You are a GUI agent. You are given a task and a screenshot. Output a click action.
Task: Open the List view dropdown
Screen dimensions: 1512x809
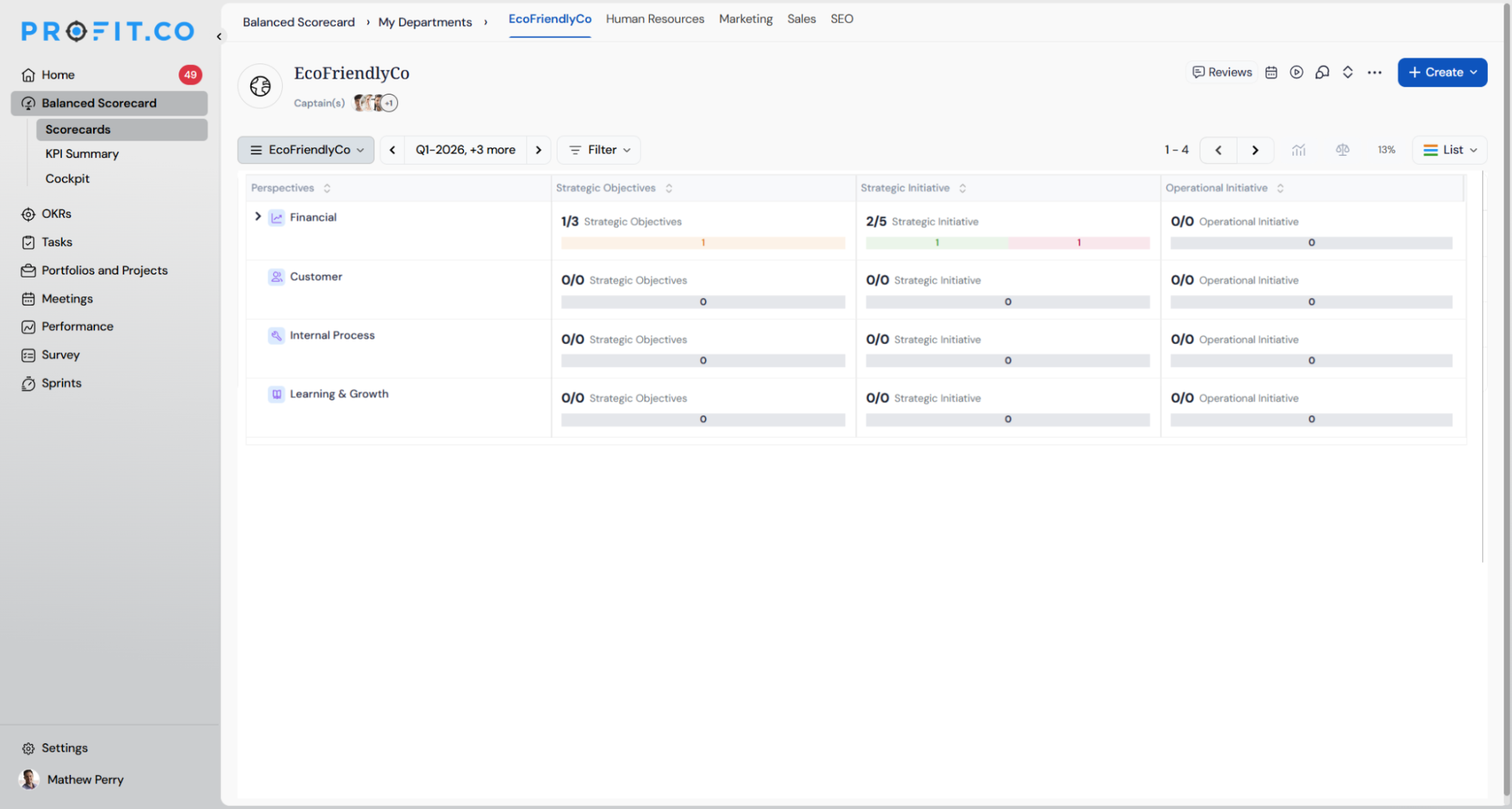[x=1449, y=150]
